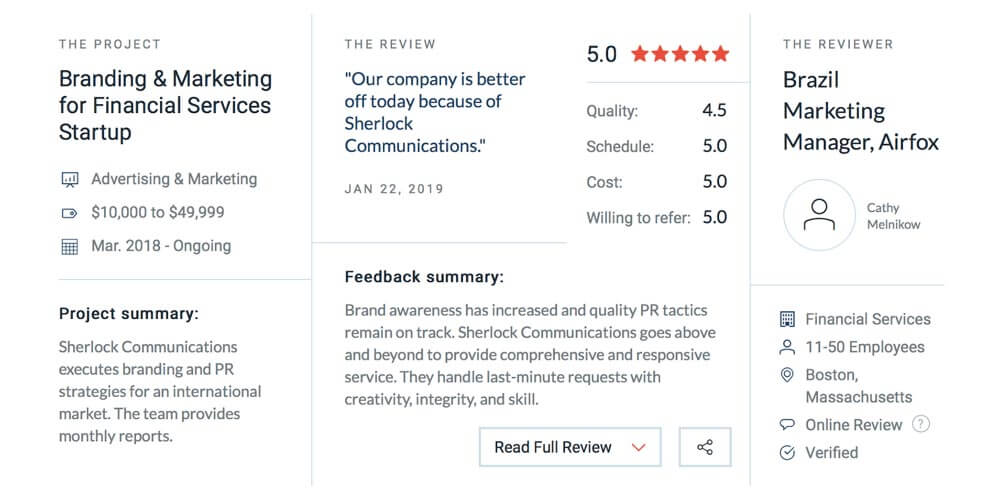
Task: Click the Online Review speech bubble icon
Action: pyautogui.click(x=787, y=425)
